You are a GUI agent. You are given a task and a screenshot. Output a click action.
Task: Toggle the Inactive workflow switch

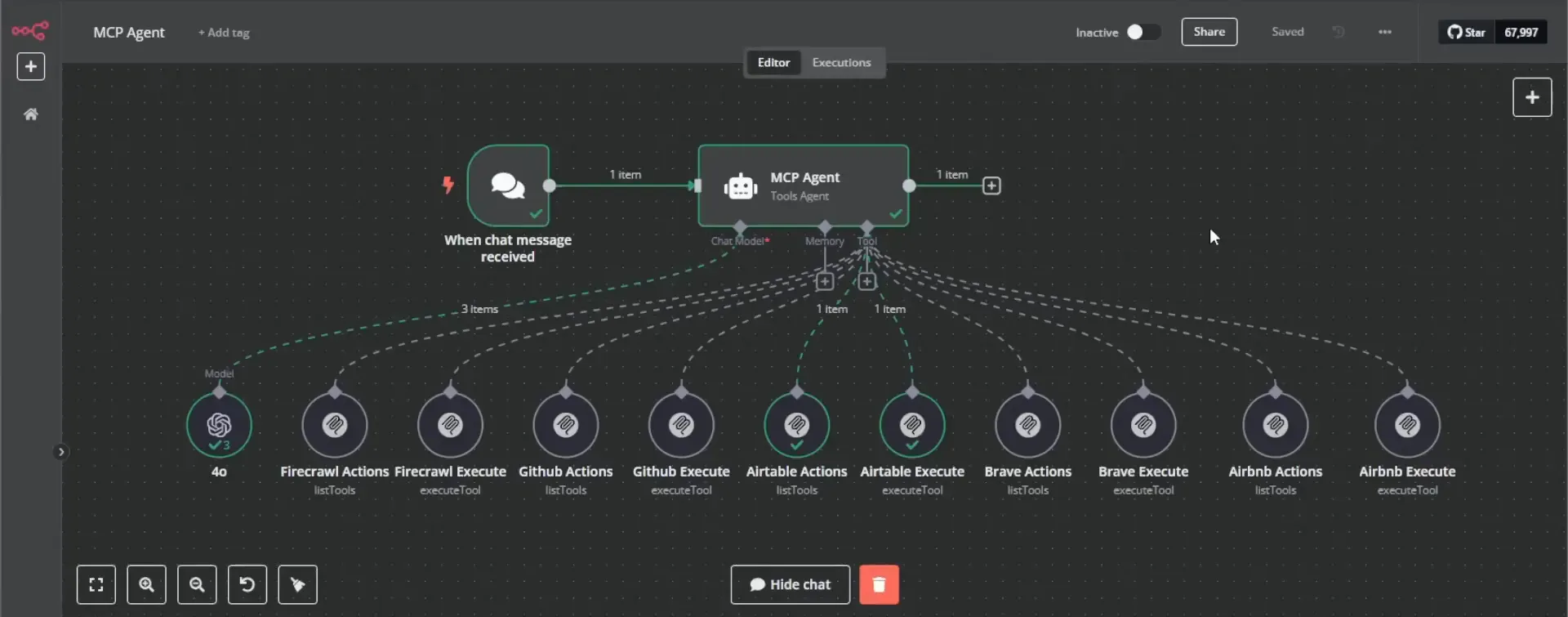pyautogui.click(x=1143, y=32)
